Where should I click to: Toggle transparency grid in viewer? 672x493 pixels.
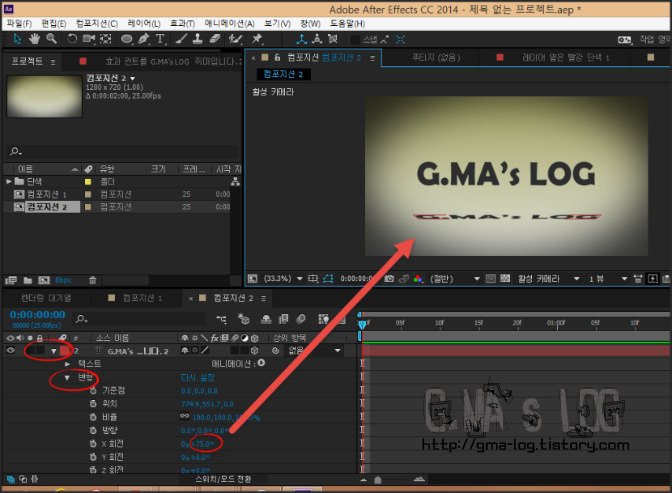[x=505, y=279]
